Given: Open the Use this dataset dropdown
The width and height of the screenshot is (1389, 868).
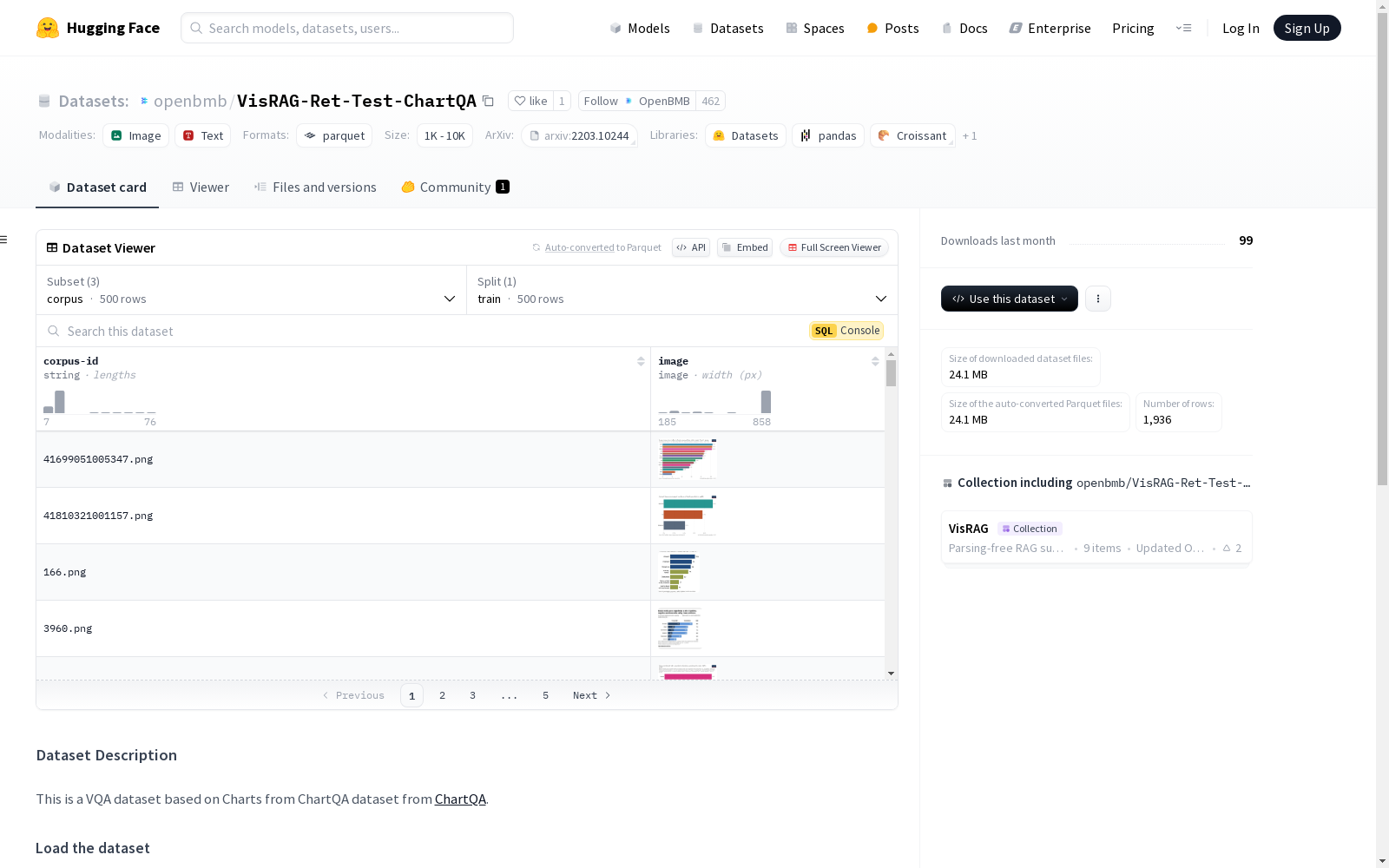Looking at the screenshot, I should (1010, 299).
